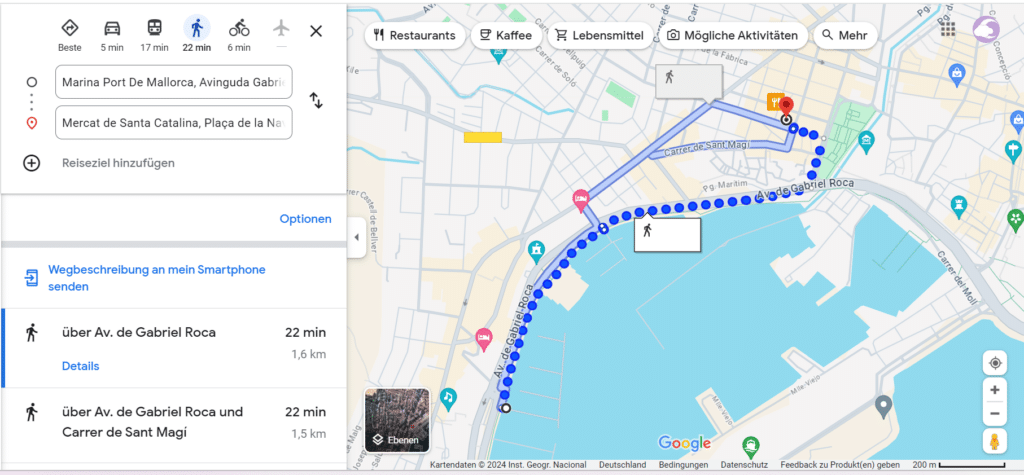Click the Deutschland link in map footer
The image size is (1024, 475).
[622, 465]
